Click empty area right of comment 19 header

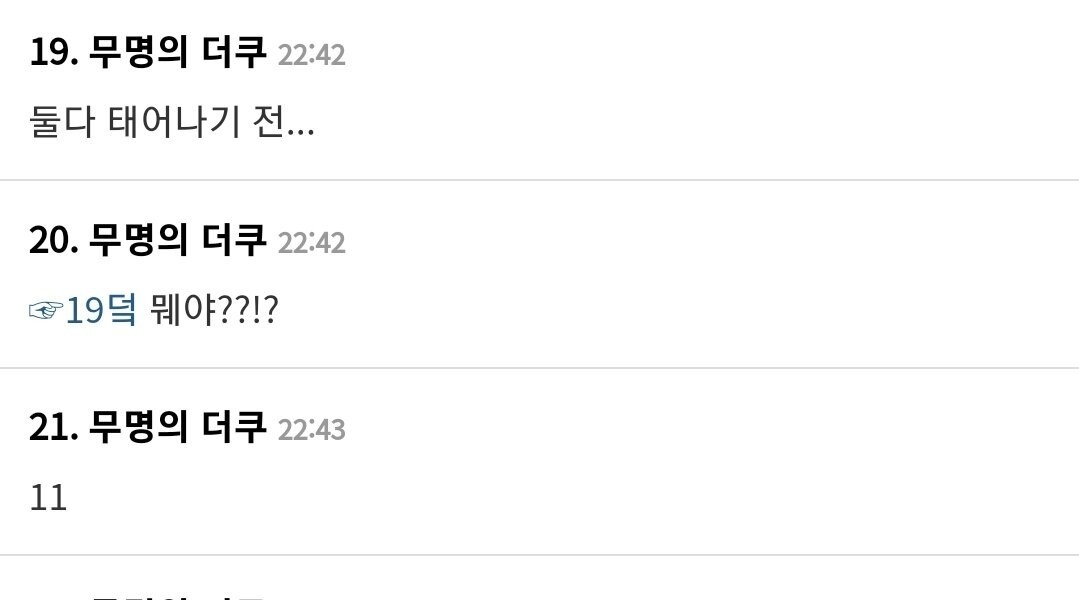(709, 53)
